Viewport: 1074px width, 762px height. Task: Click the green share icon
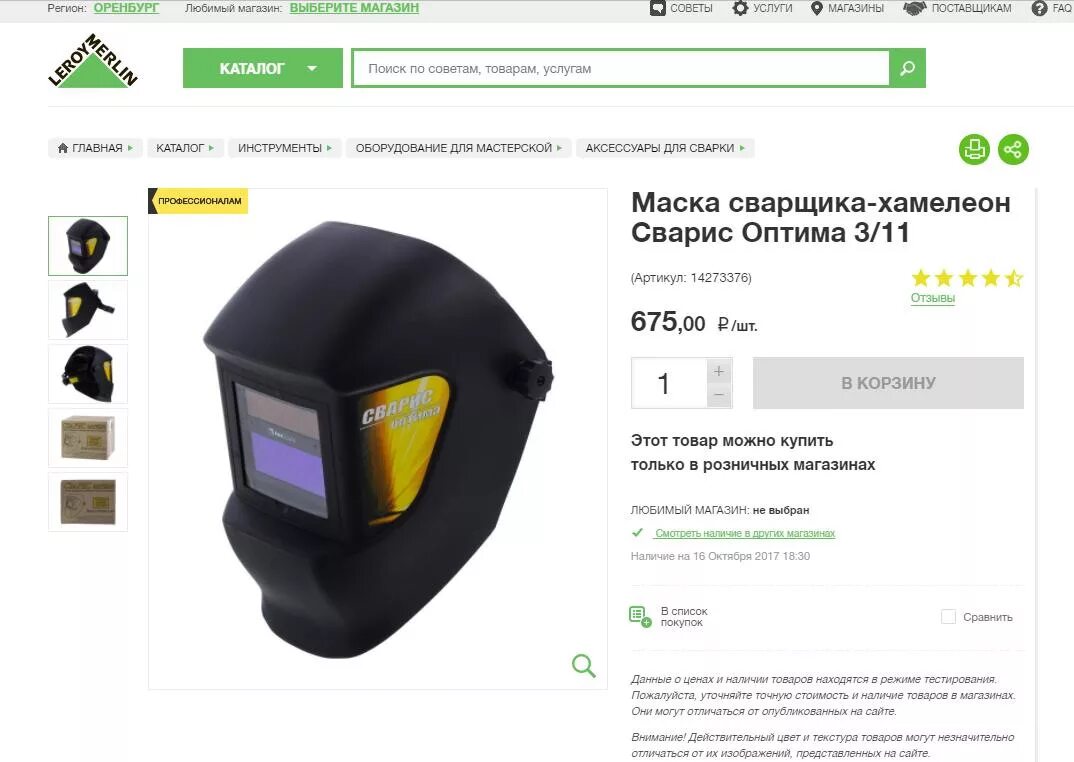tap(1013, 149)
